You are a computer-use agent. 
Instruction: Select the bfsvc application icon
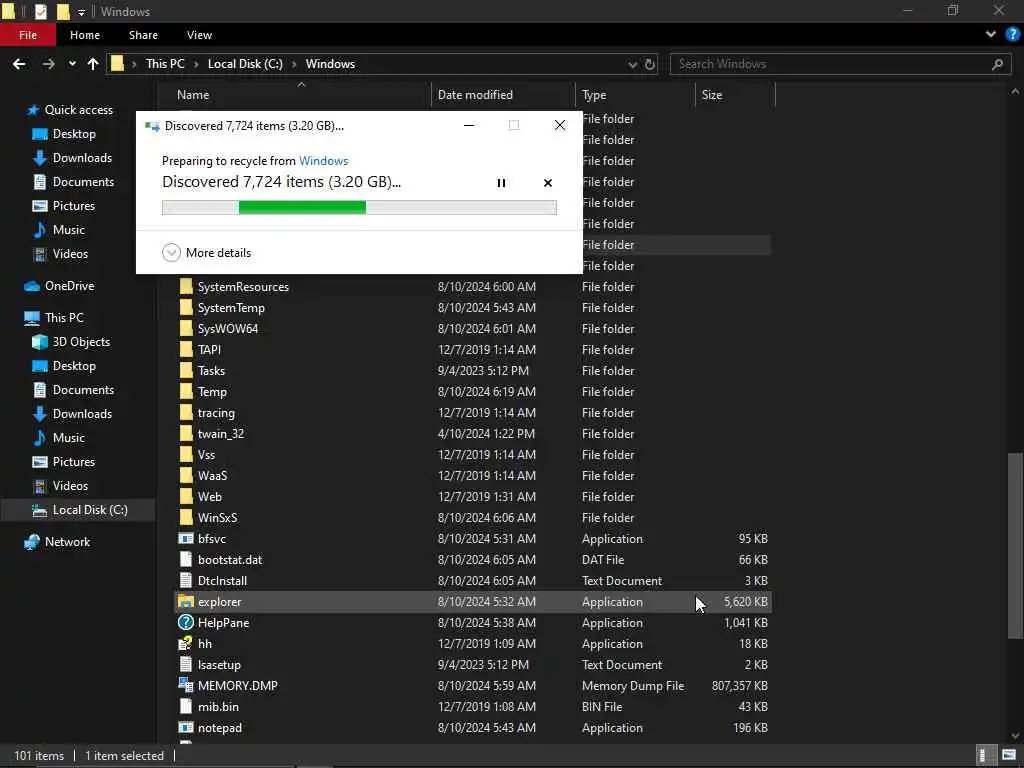(186, 539)
